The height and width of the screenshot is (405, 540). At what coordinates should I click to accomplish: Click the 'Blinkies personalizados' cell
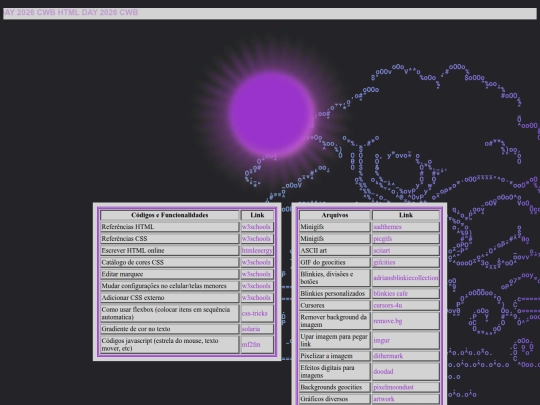(x=335, y=293)
